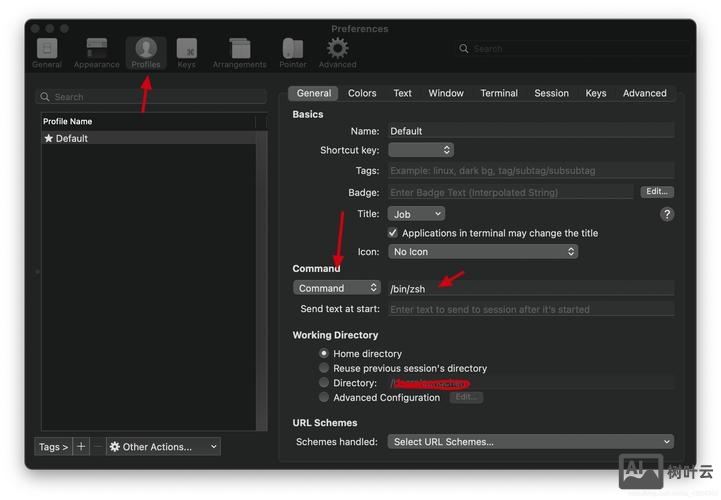Select Reuse previous session's directory option
This screenshot has width=721, height=500.
324,368
